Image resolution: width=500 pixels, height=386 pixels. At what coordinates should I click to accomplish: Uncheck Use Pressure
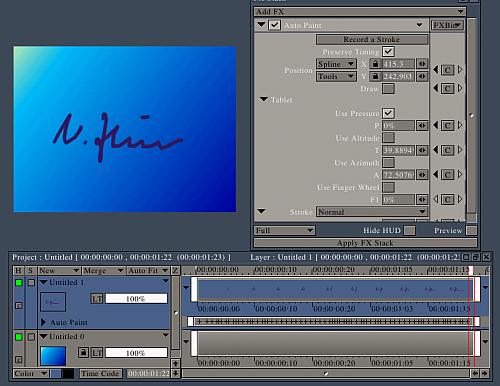coord(388,113)
